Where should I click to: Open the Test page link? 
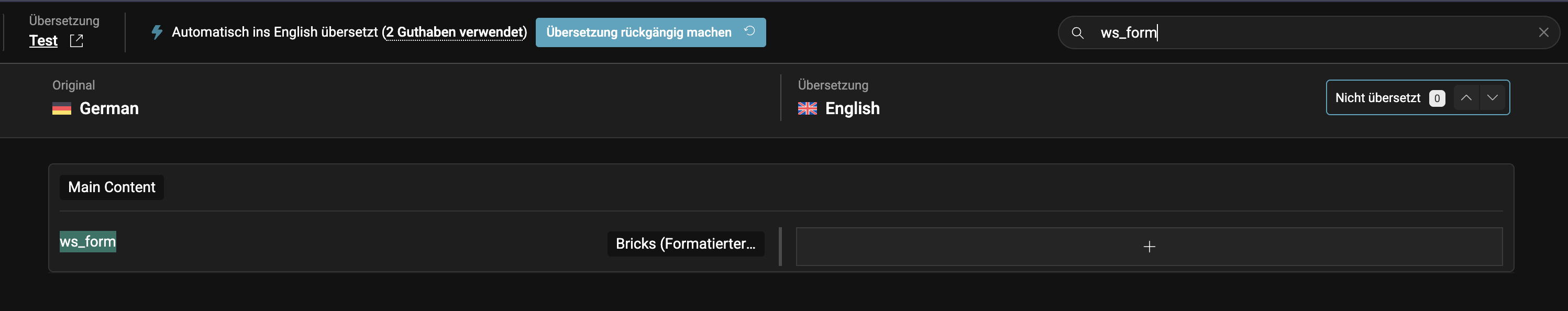[43, 41]
